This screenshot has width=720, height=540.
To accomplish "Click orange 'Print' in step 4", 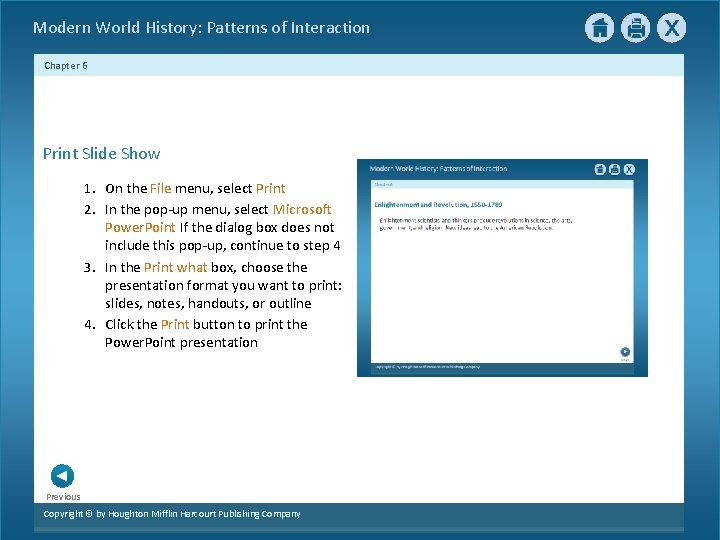I will point(175,324).
